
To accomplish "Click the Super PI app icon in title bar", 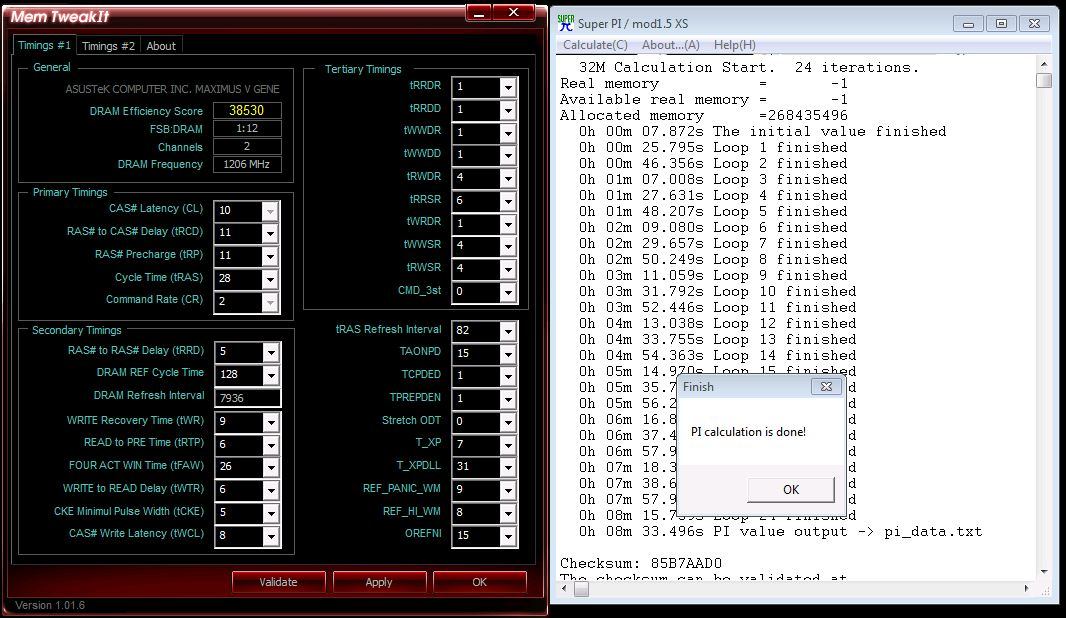I will [x=566, y=23].
